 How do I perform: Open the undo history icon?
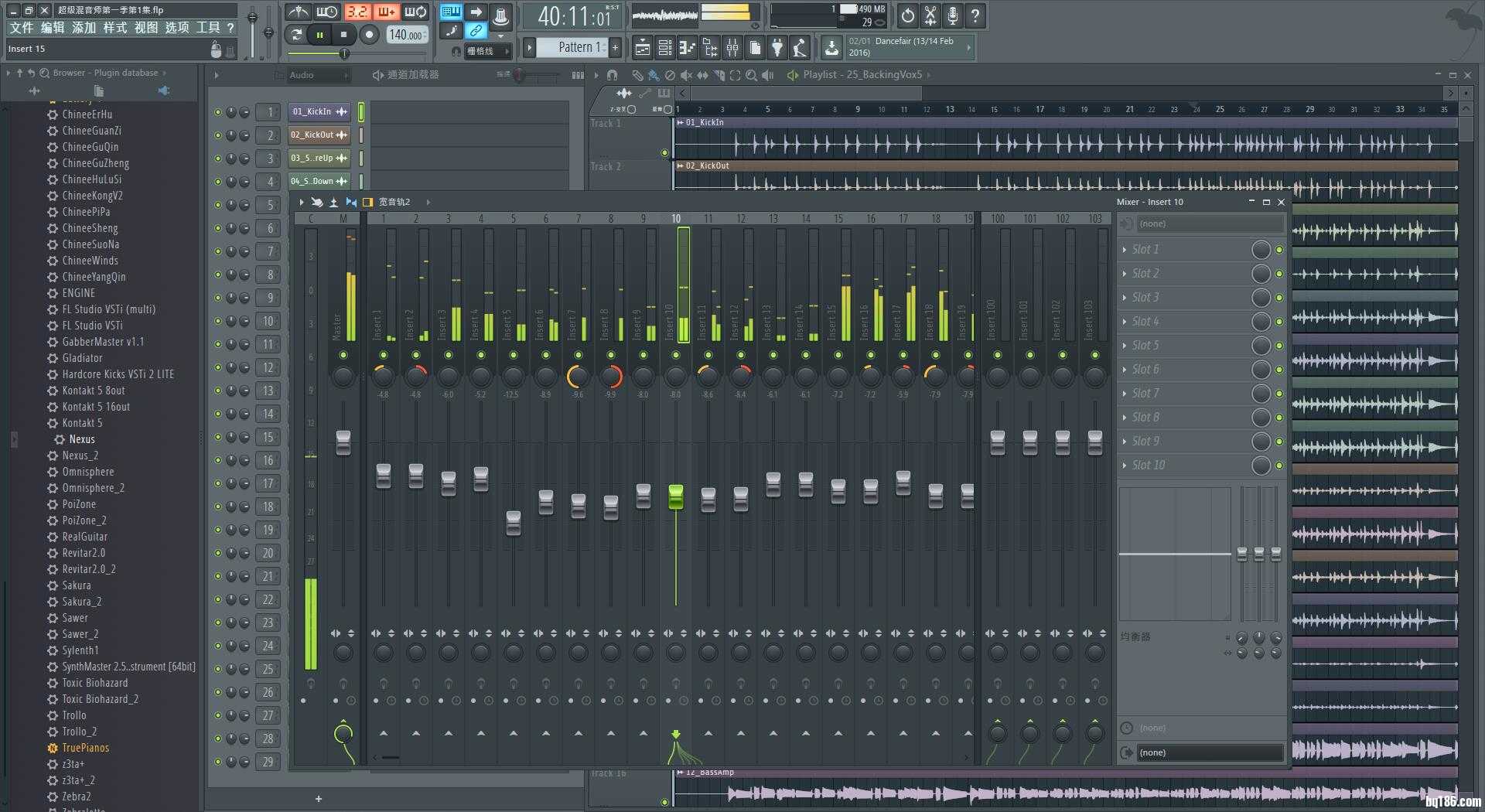click(907, 15)
